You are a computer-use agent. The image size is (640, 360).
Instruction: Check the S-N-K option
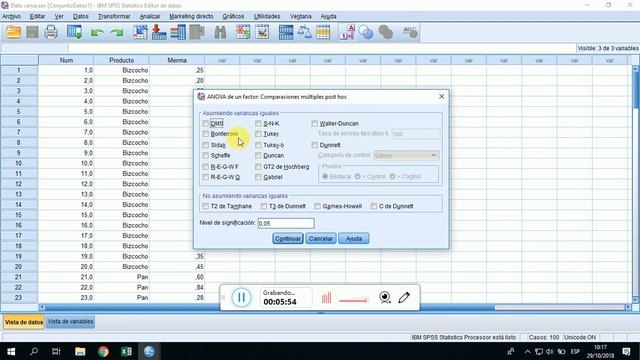(x=258, y=123)
